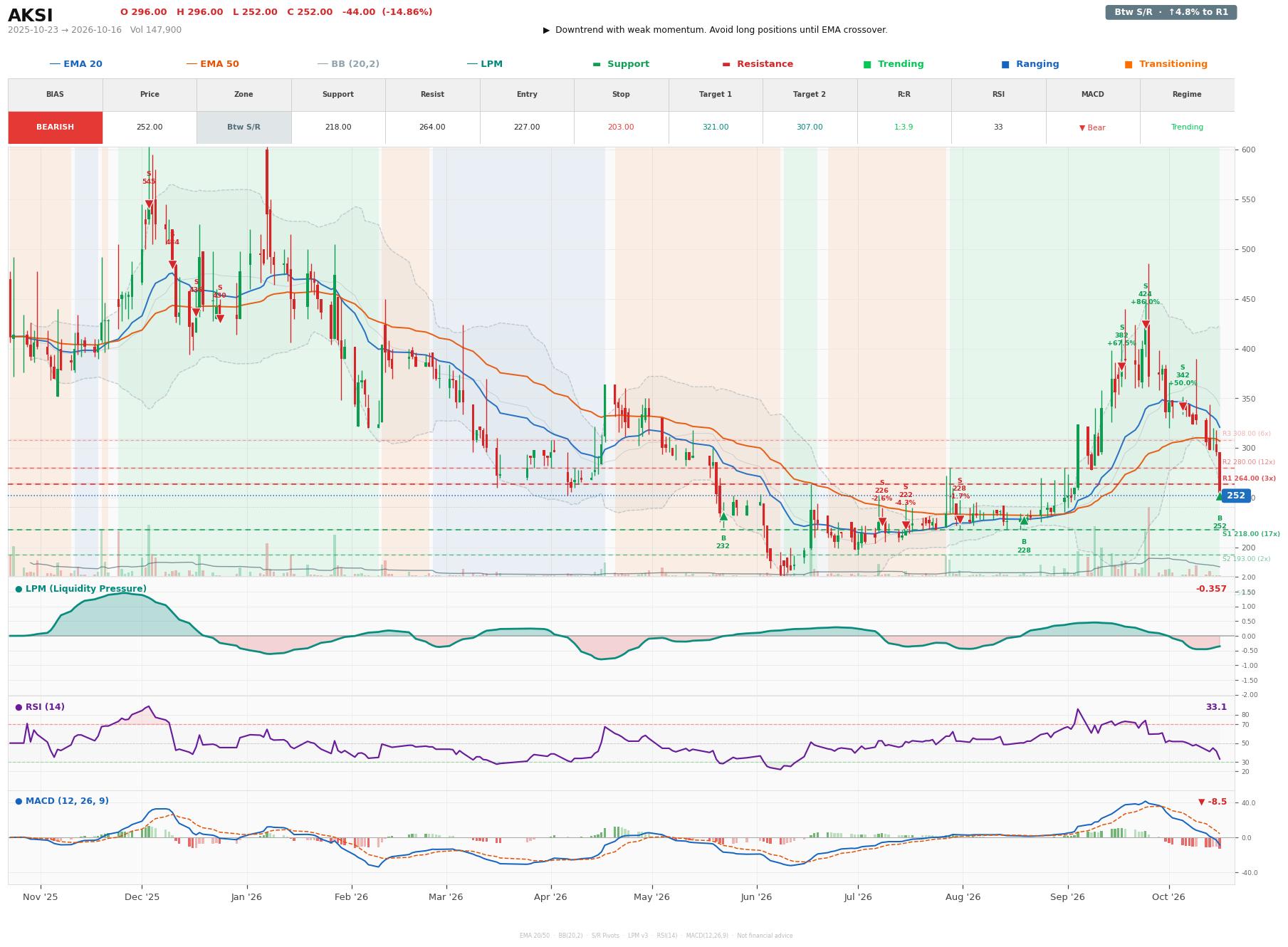
Task: Click the R1 264.00 (3x) resistance label
Action: (x=1249, y=478)
